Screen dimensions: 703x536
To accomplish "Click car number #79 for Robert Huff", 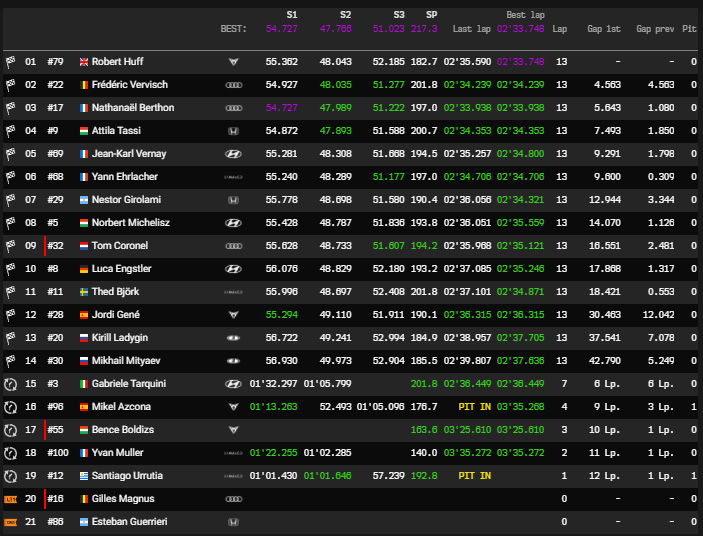I will click(55, 62).
